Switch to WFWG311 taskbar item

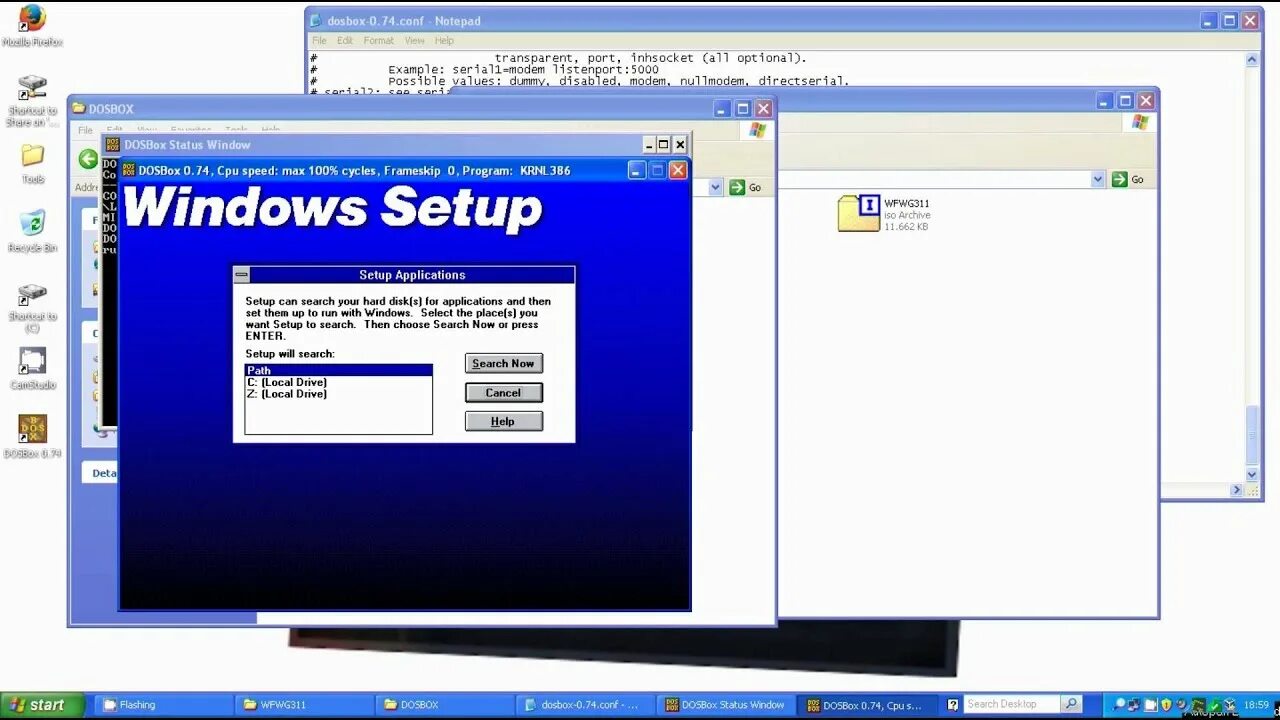pos(304,705)
